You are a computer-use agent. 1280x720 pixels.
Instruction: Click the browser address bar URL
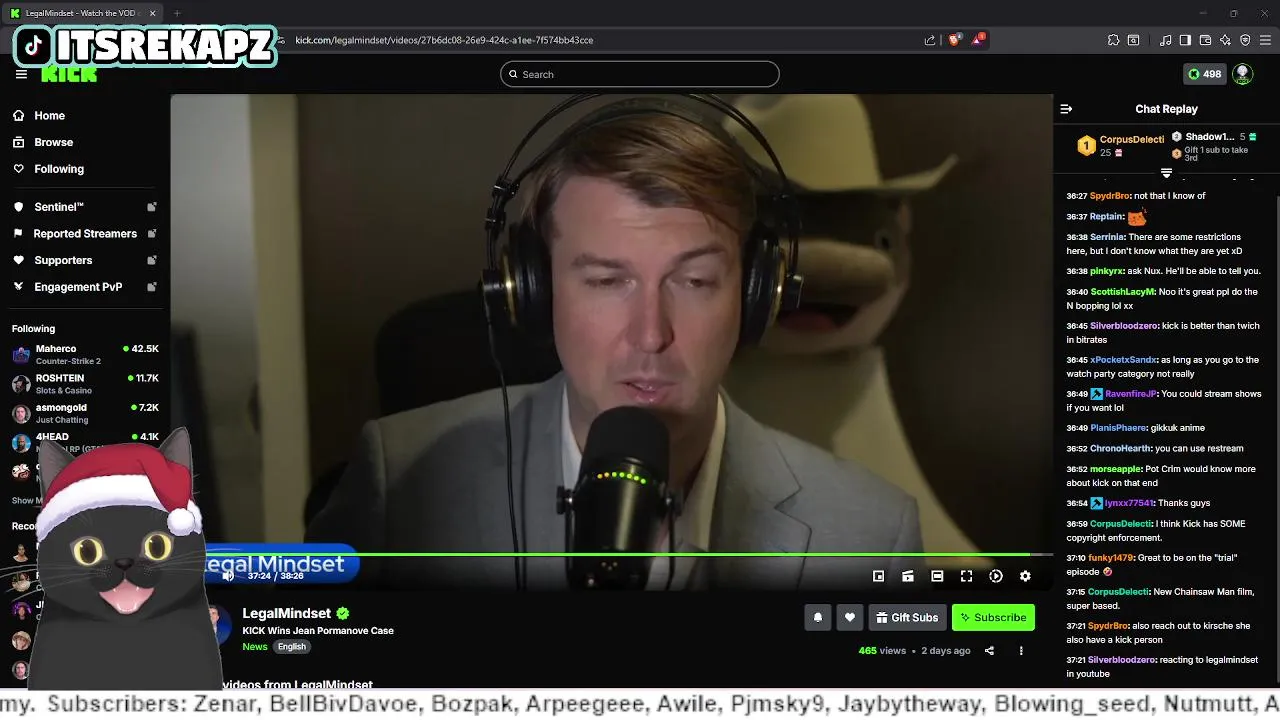pos(444,40)
